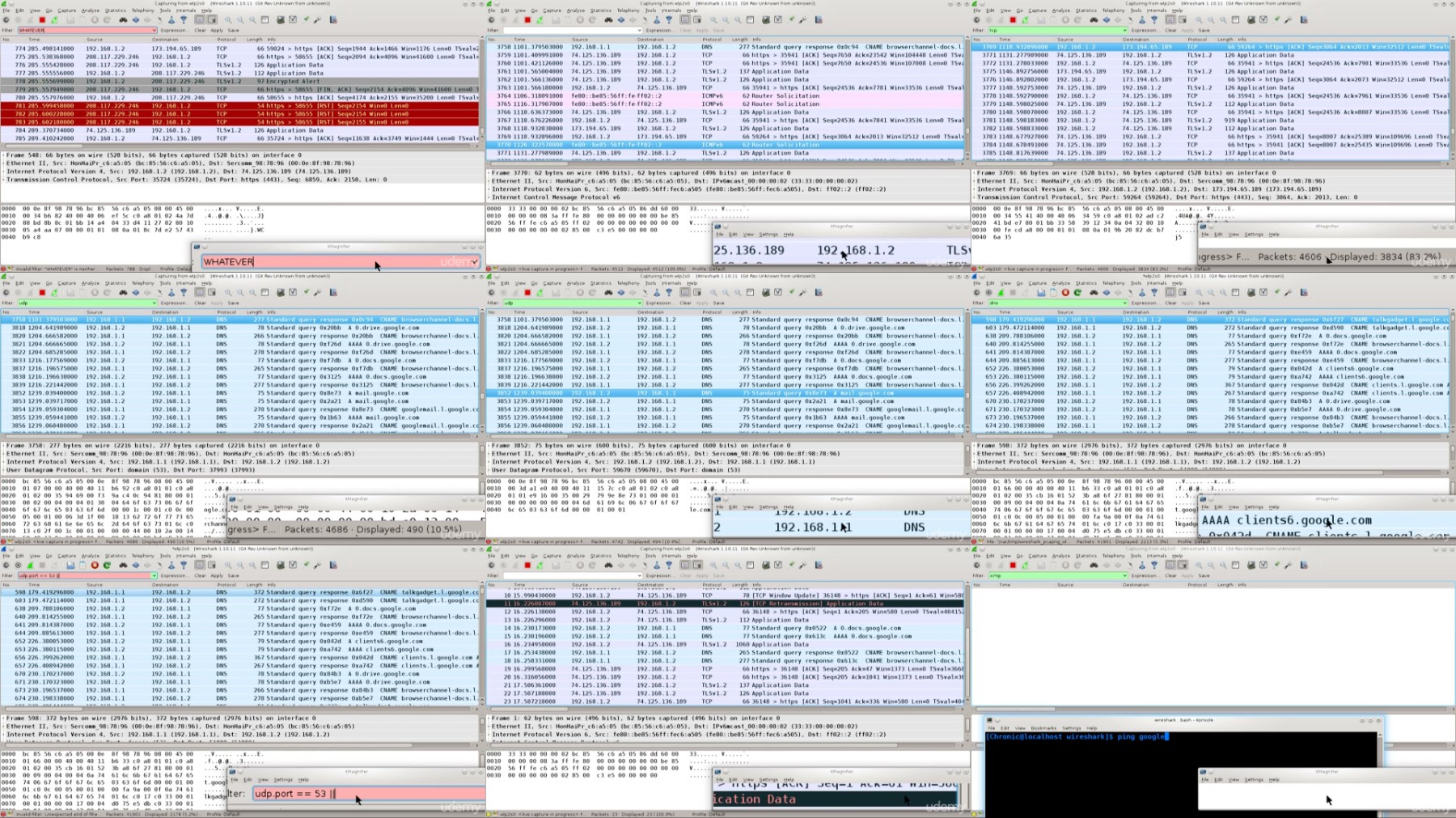This screenshot has width=1456, height=818.
Task: Open the Telephony menu in the tcp-filter window
Action: click(x=1113, y=11)
